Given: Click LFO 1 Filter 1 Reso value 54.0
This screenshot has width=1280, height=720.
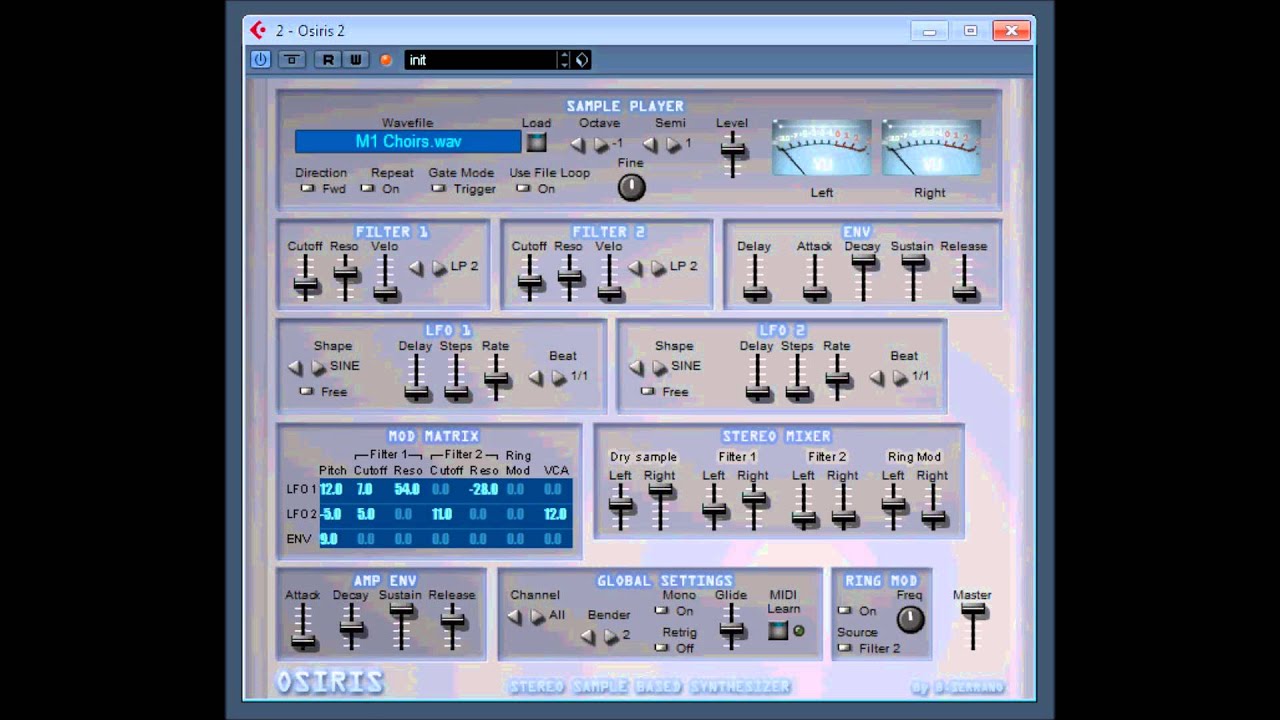Looking at the screenshot, I should [x=407, y=489].
